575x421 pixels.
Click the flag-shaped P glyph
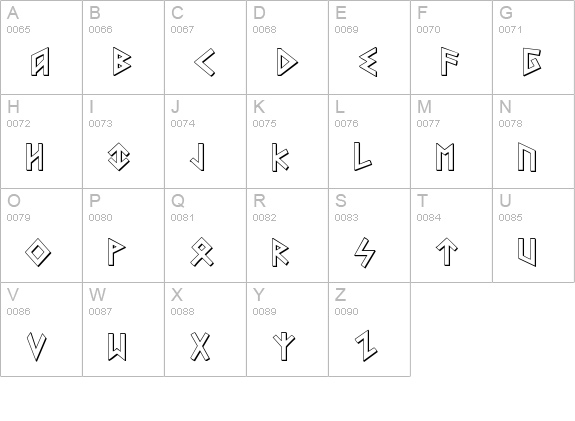pos(117,252)
